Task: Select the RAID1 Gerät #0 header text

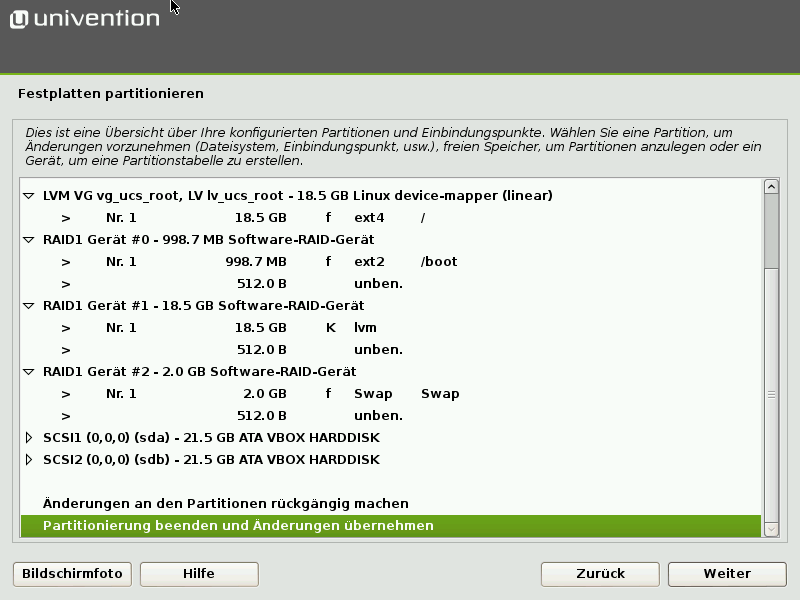Action: pyautogui.click(x=208, y=240)
